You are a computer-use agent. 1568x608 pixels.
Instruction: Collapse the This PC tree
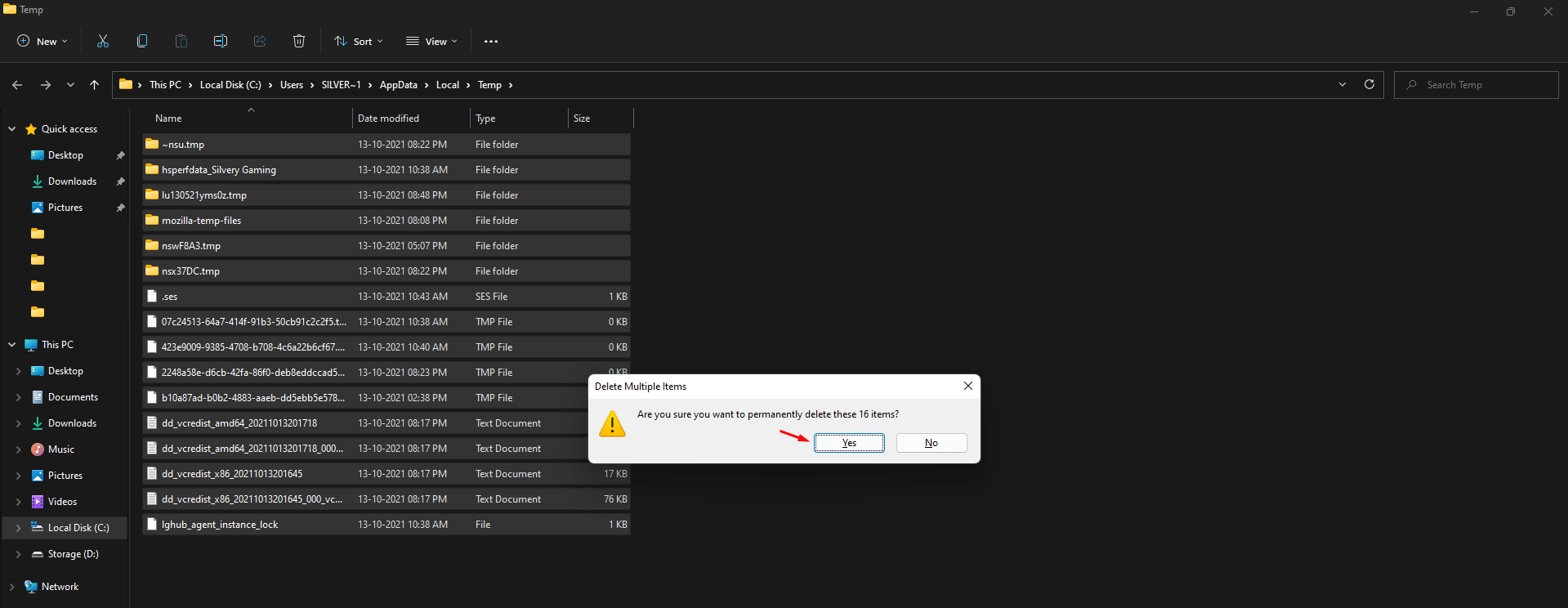pyautogui.click(x=11, y=345)
